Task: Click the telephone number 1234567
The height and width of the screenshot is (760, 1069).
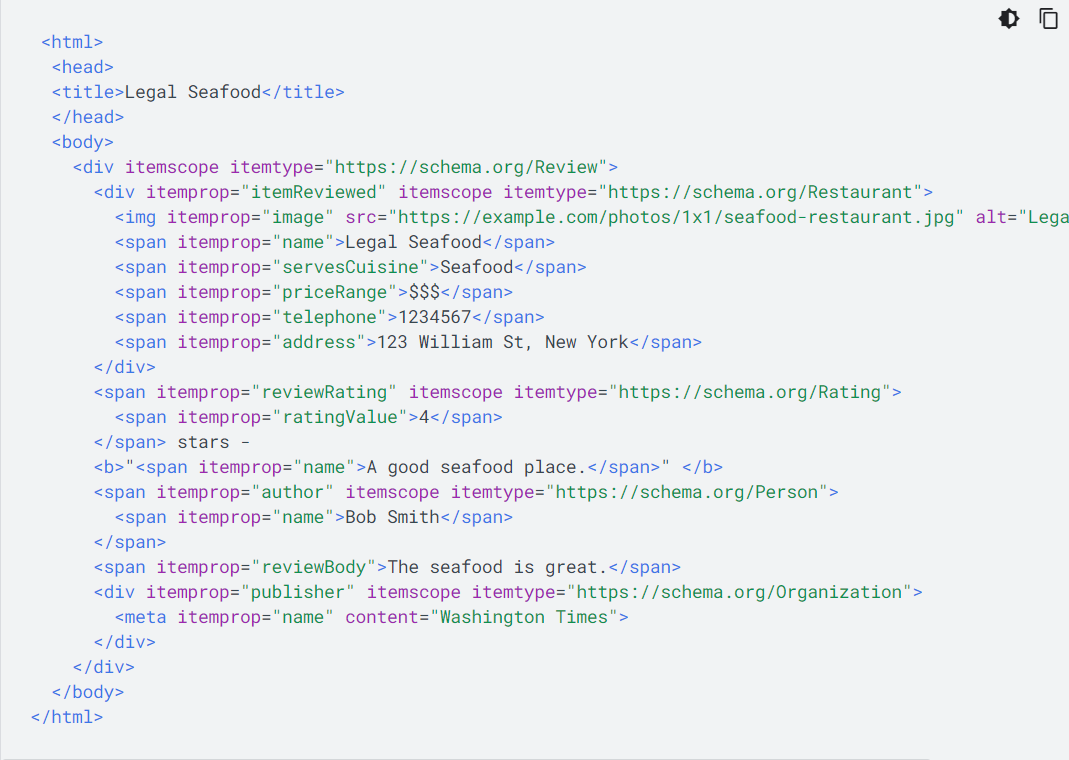Action: pos(434,317)
